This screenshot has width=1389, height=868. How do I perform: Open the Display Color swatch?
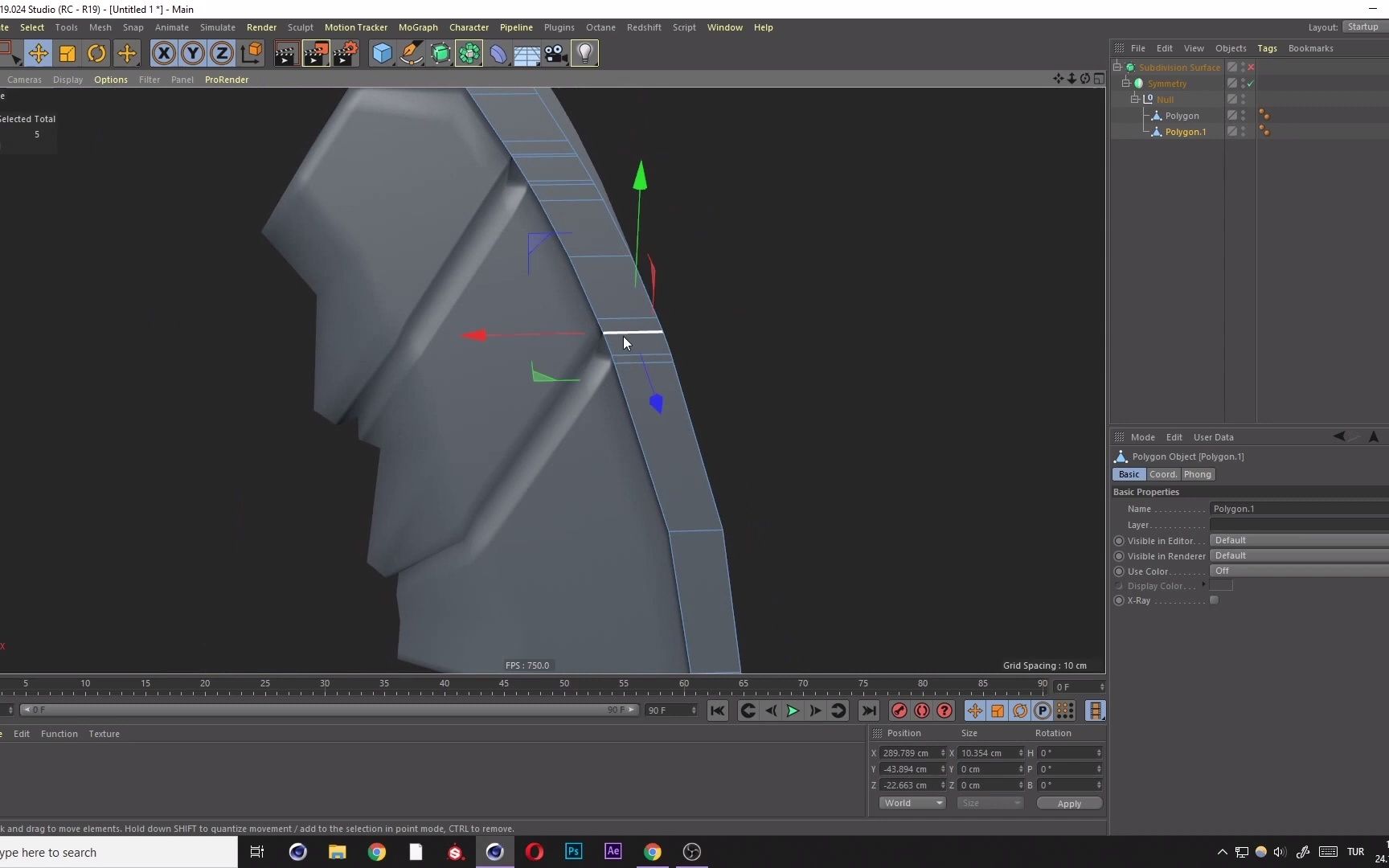tap(1222, 585)
